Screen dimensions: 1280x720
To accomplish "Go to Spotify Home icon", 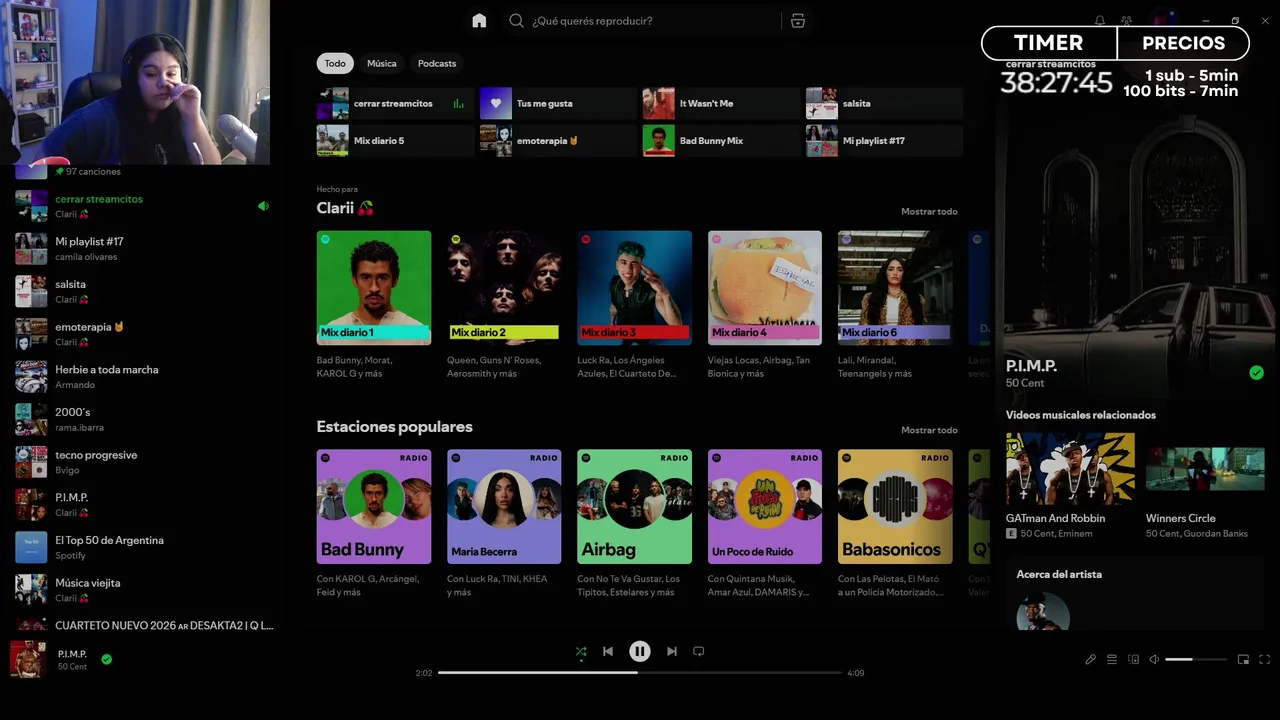I will (479, 21).
